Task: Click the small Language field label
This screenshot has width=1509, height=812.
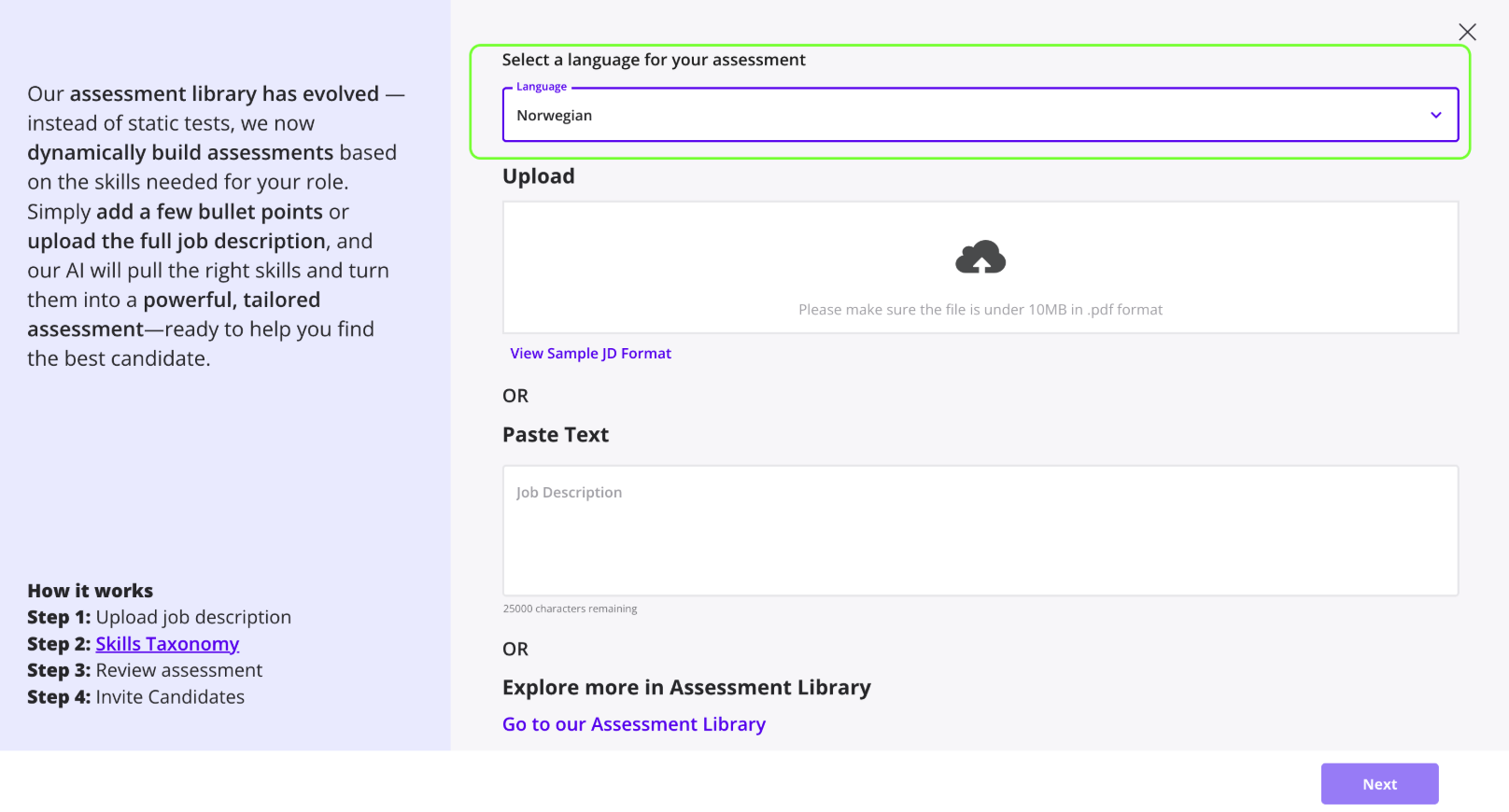Action: point(541,87)
